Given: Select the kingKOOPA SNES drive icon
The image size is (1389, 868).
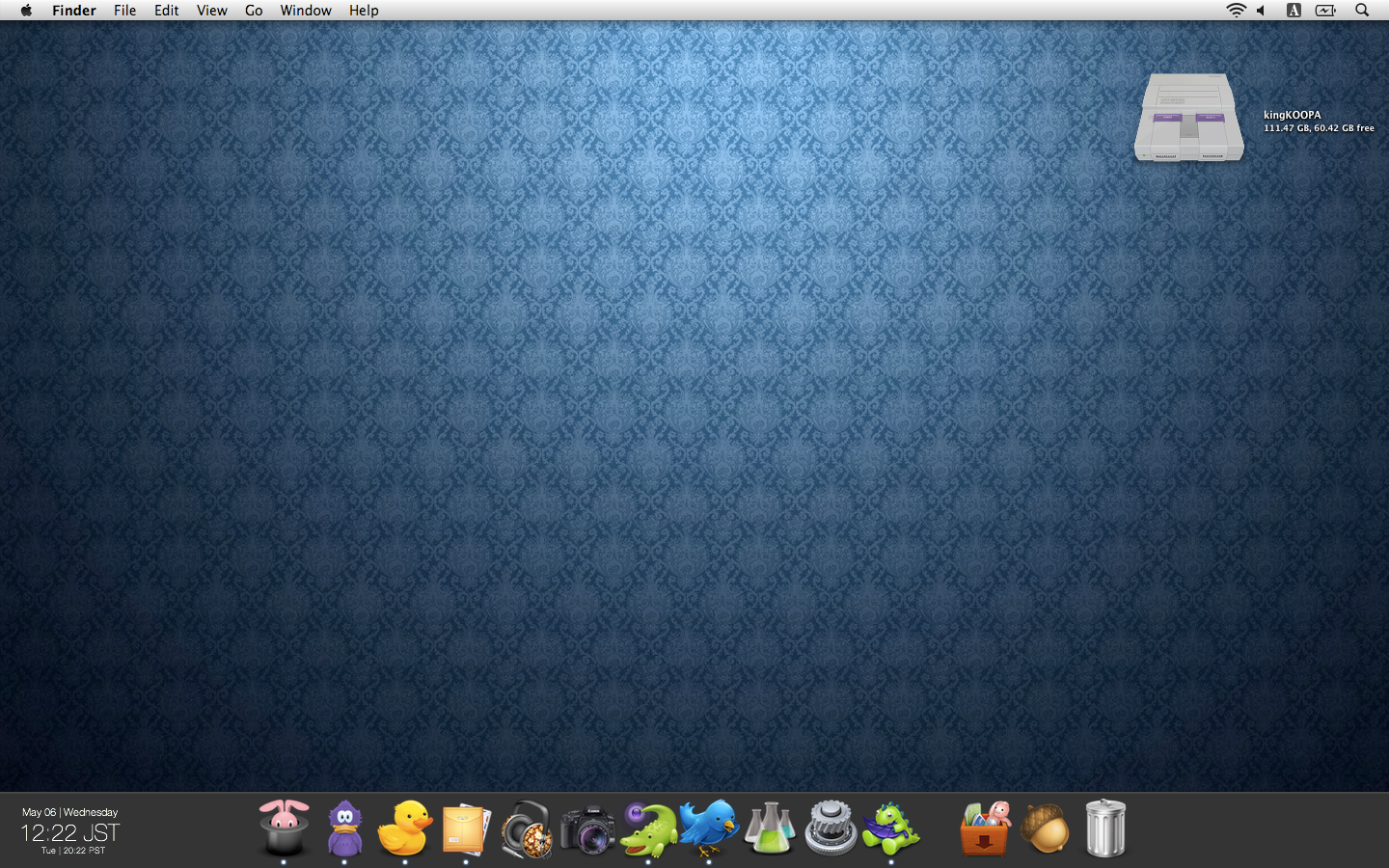Looking at the screenshot, I should [1189, 118].
